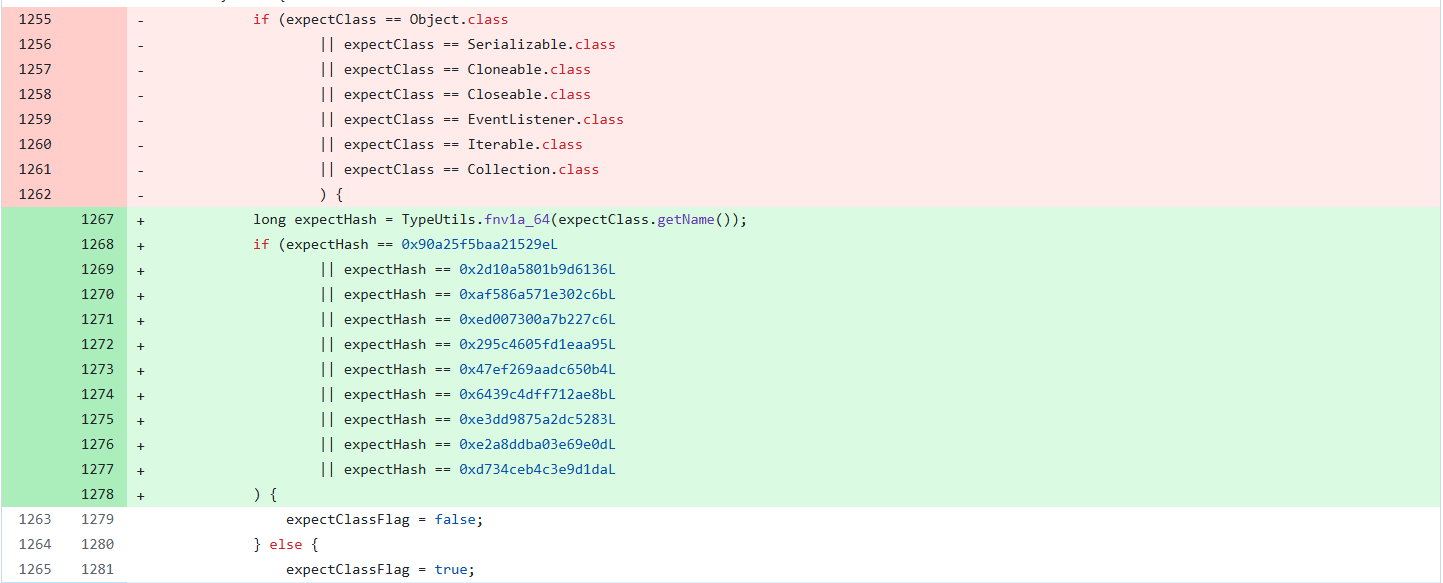Screen dimensions: 1443x583
Task: Click added line number 1267
Action: coord(98,219)
